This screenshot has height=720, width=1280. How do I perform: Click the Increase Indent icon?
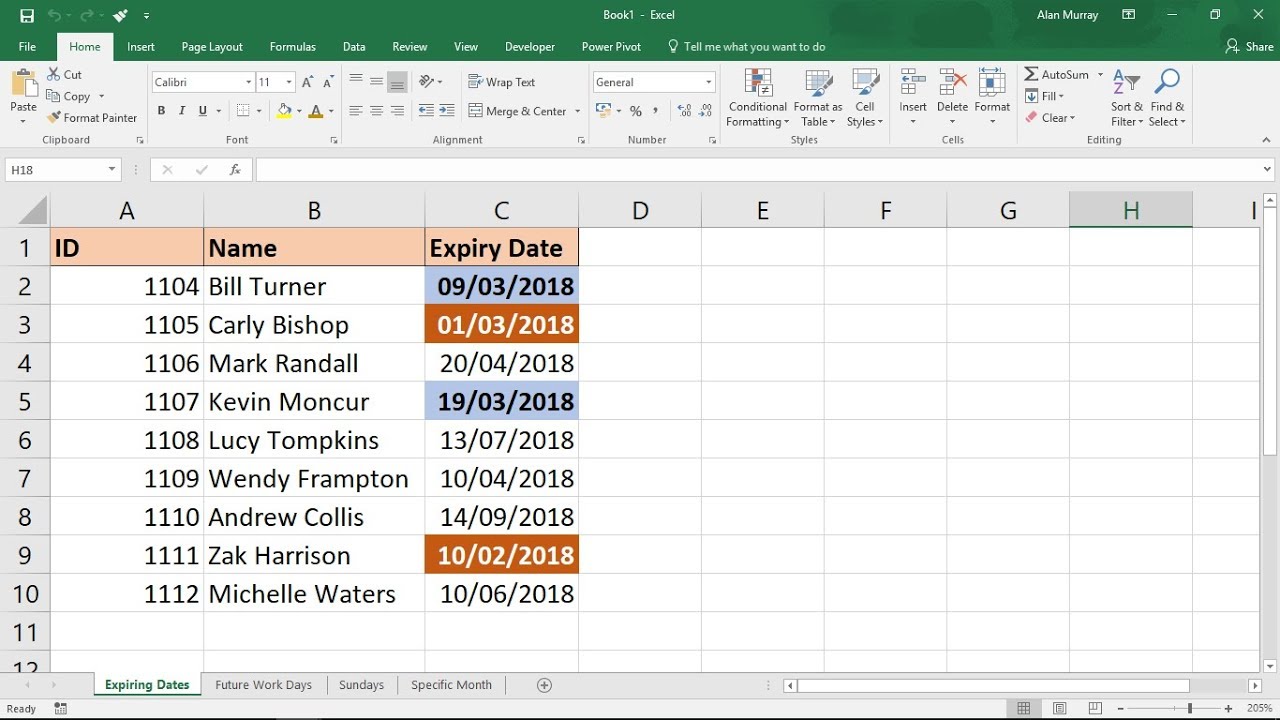[447, 111]
